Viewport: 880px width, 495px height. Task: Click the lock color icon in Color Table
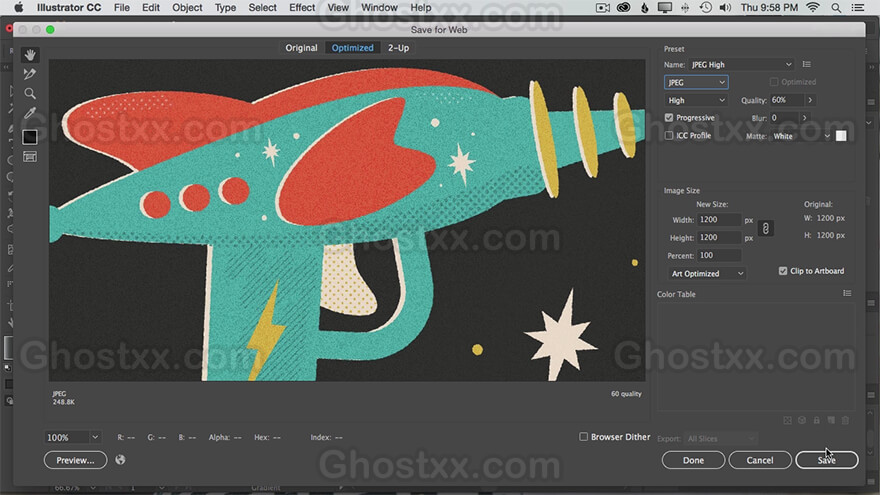817,420
